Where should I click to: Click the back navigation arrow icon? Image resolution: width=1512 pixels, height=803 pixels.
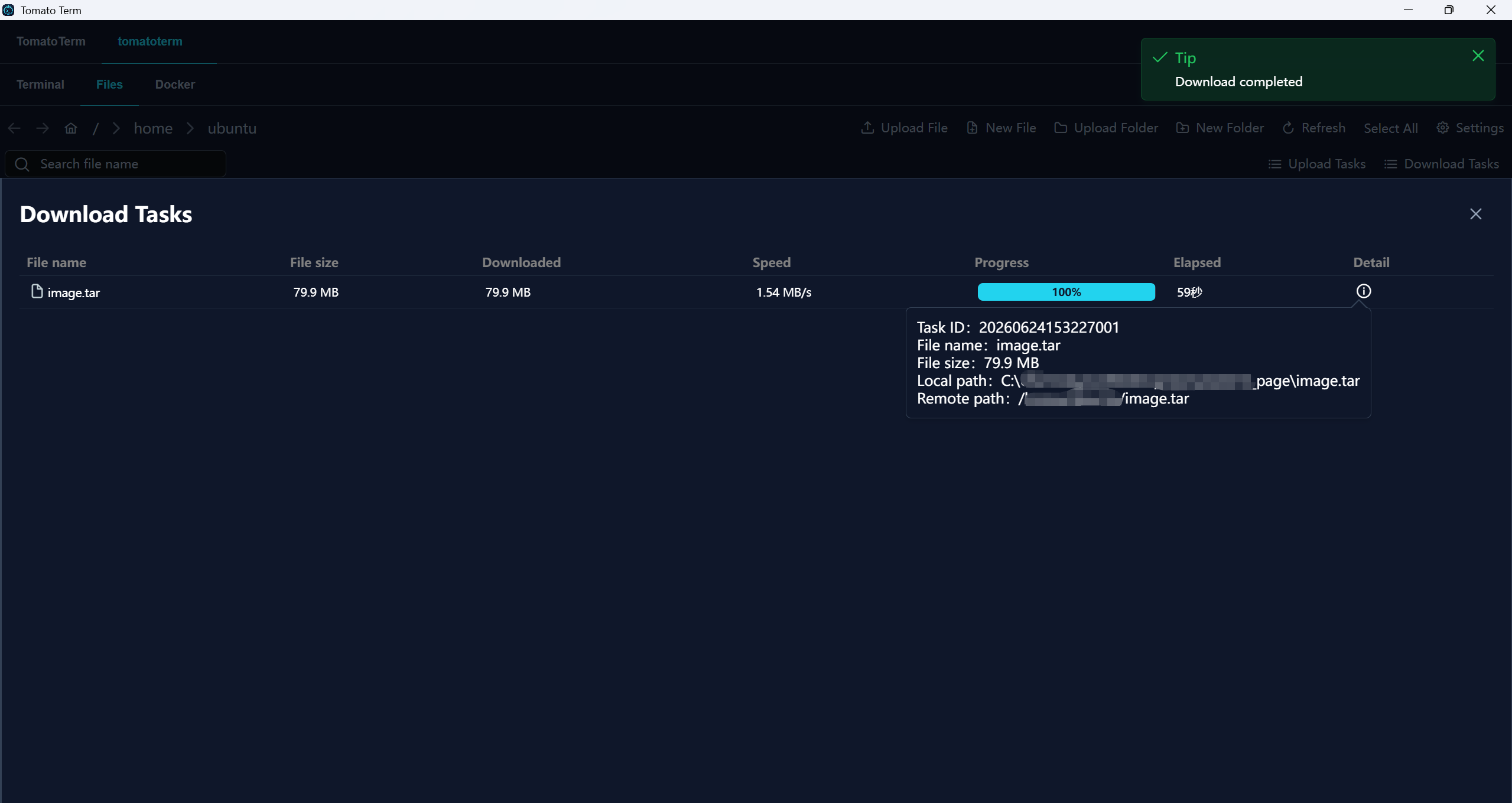(x=15, y=128)
